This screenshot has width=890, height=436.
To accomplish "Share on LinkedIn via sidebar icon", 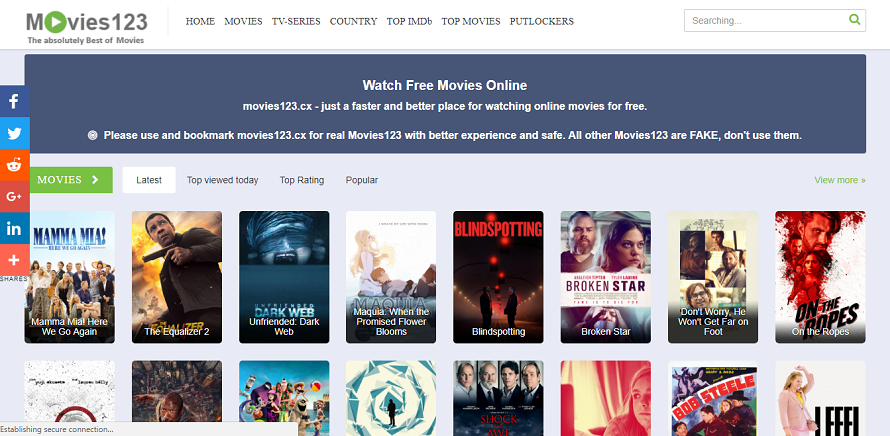I will (x=14, y=228).
